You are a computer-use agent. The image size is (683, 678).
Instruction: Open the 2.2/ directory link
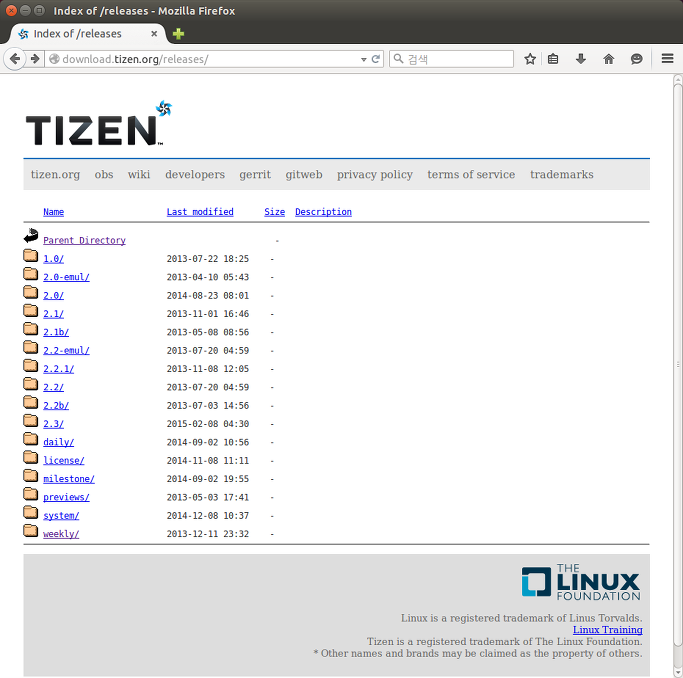(x=53, y=387)
